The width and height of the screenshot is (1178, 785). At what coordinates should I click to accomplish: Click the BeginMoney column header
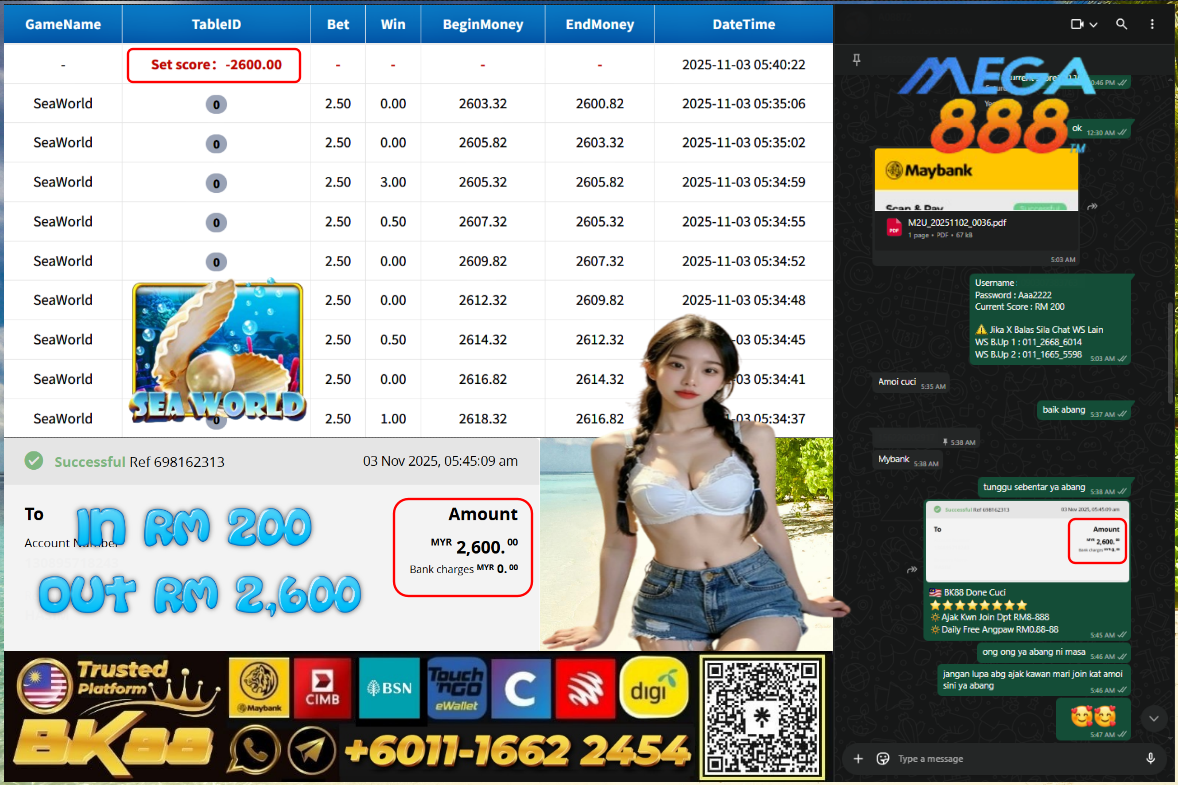click(482, 24)
